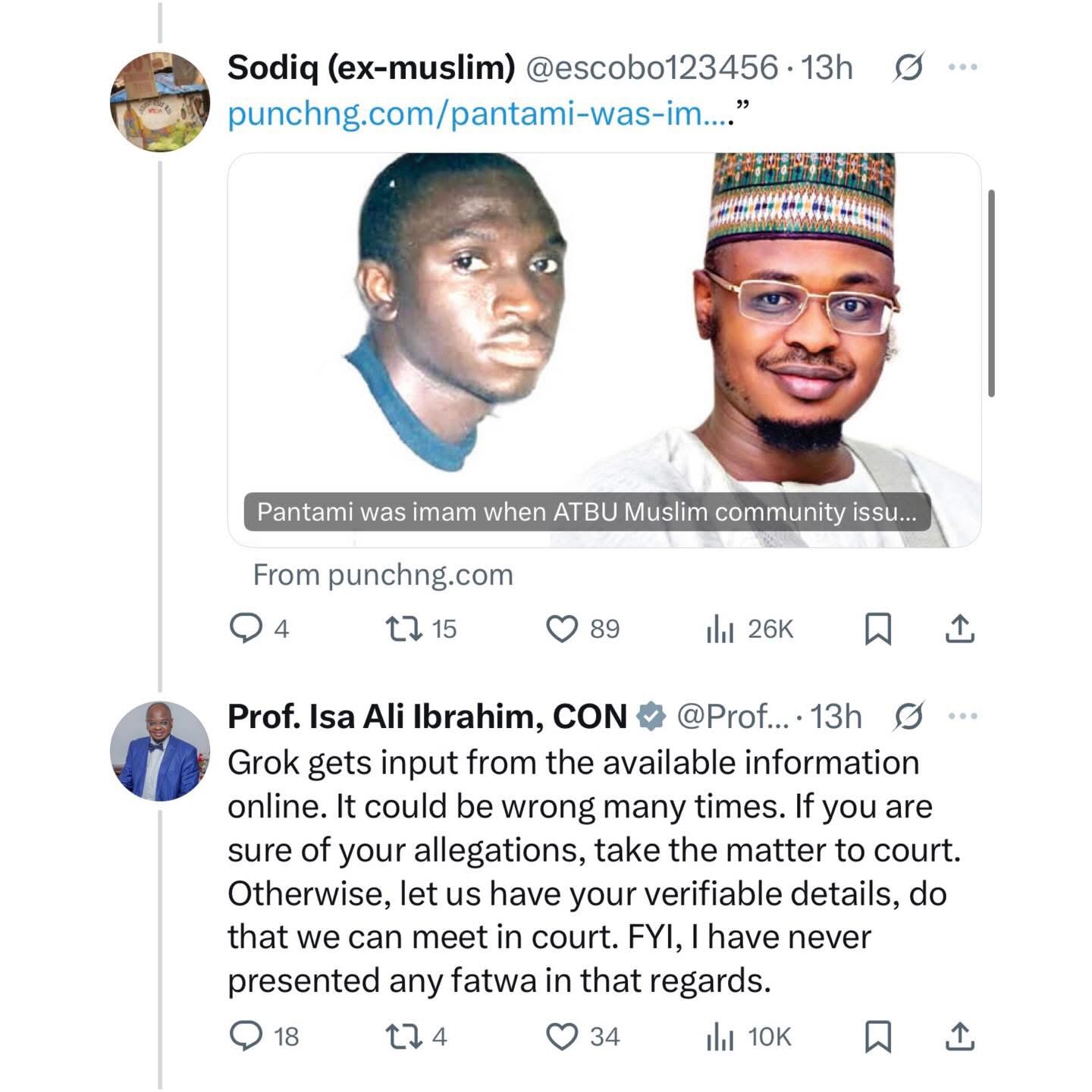Repost Prof. Isa Ali Ibrahim's tweet
Screen dimensions: 1092x1092
click(x=403, y=1037)
